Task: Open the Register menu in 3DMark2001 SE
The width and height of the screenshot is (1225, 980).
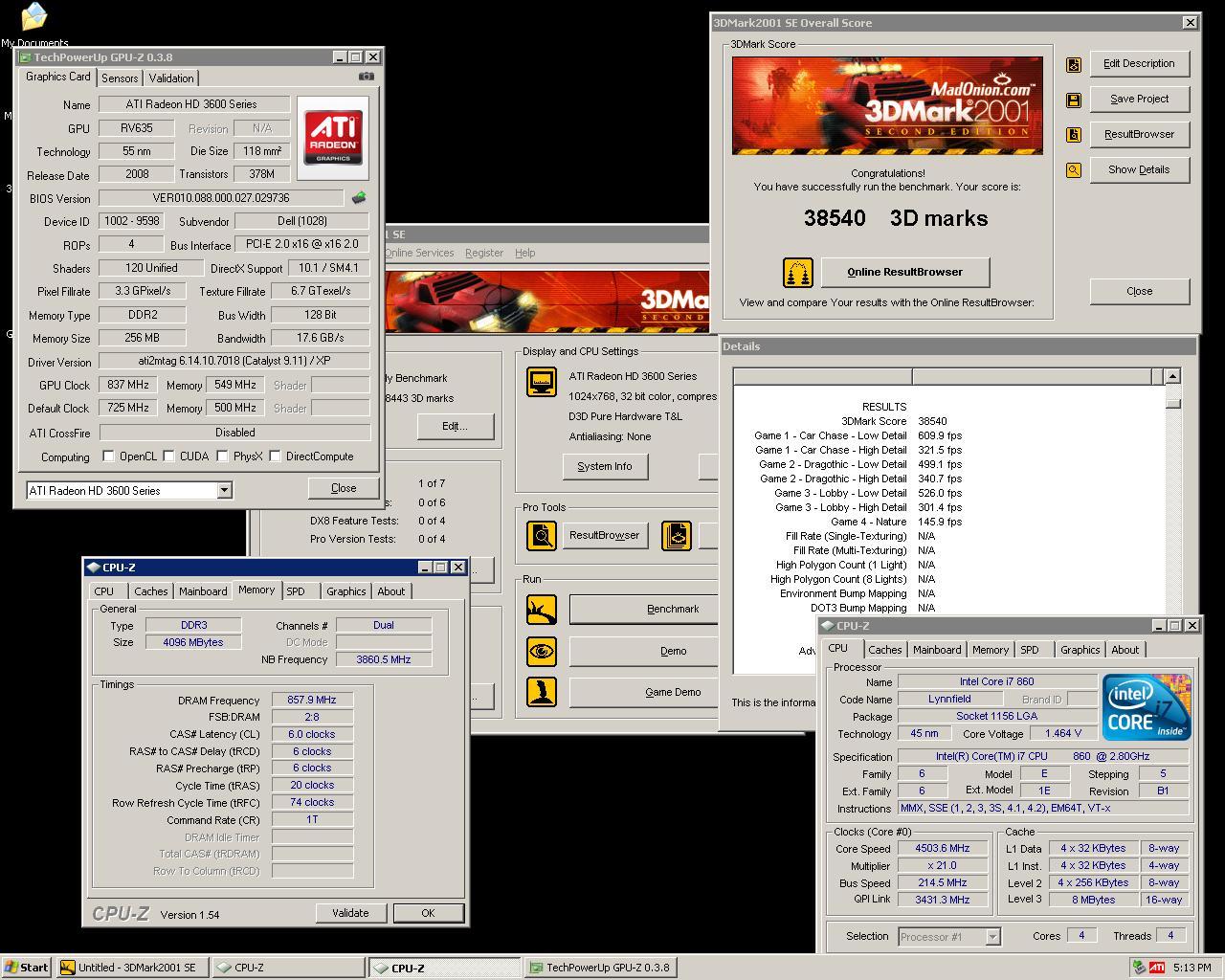Action: [483, 253]
